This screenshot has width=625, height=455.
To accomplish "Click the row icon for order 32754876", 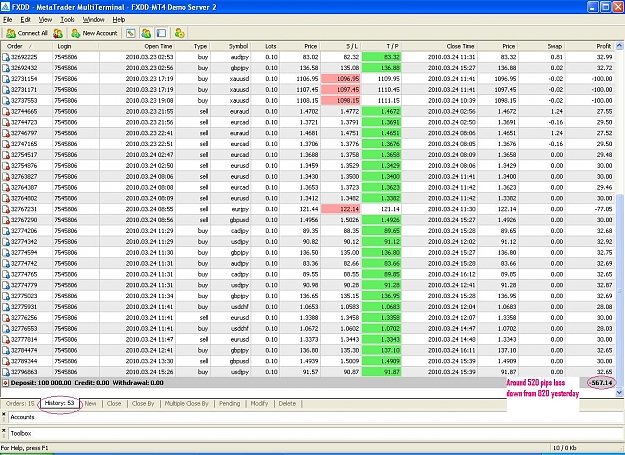I will coord(6,166).
